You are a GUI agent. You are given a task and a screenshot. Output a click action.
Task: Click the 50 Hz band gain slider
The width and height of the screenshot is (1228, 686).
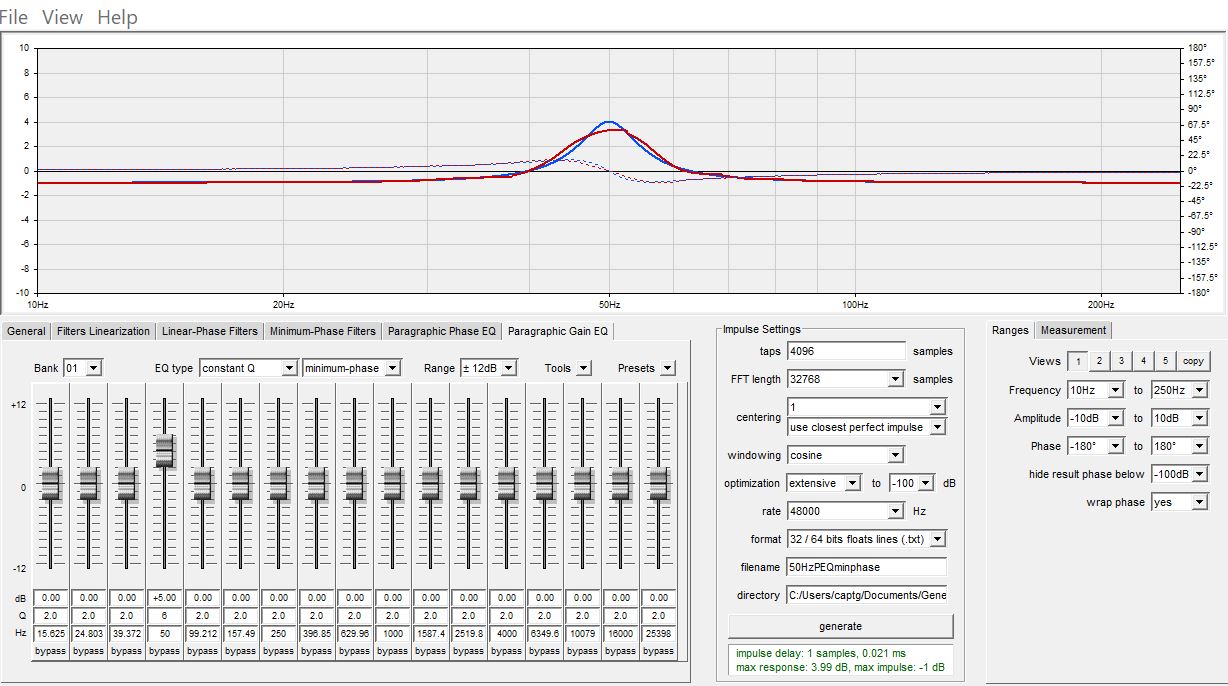pyautogui.click(x=164, y=451)
